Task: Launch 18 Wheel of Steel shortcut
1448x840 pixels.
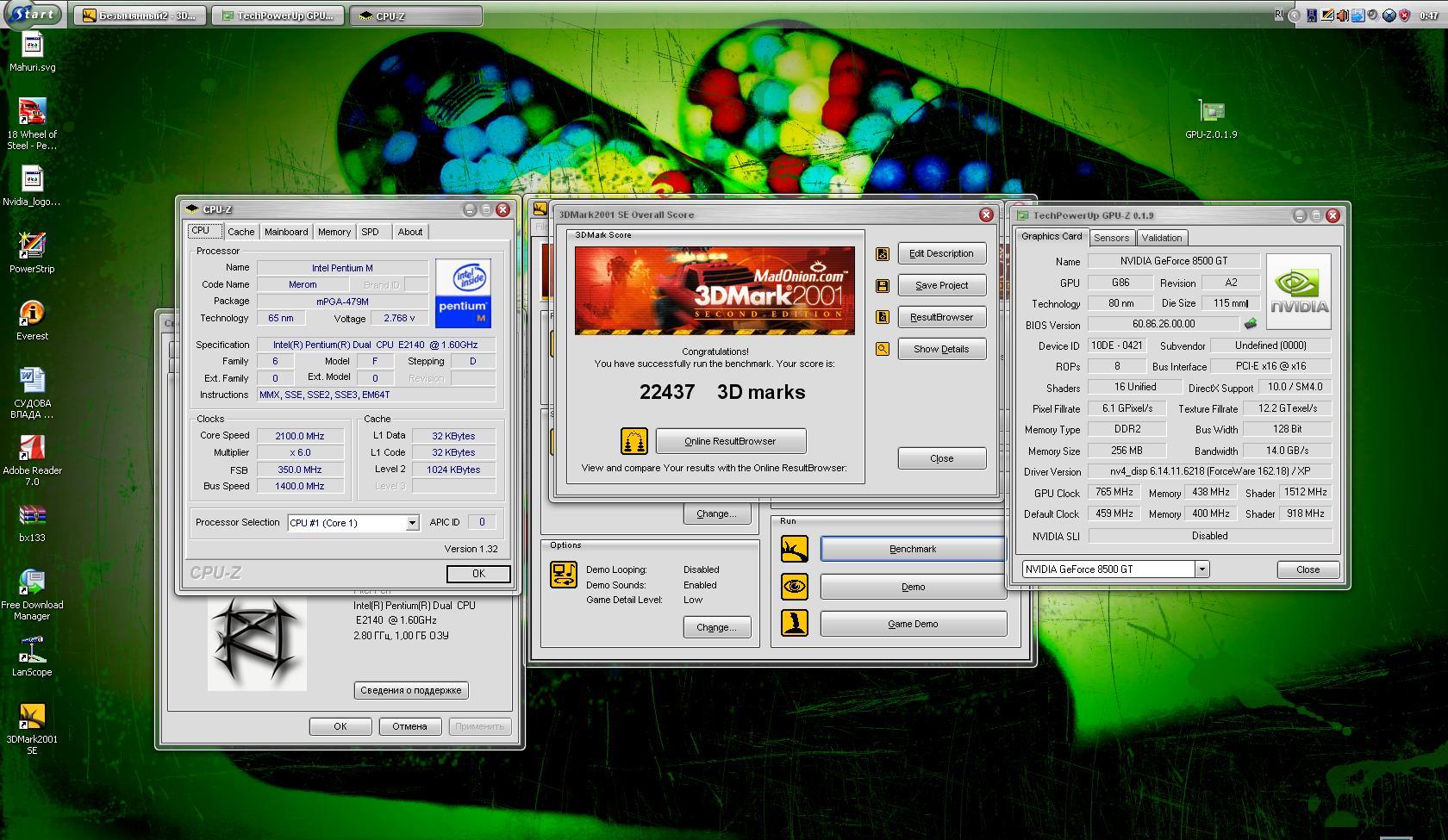Action: pos(32,123)
